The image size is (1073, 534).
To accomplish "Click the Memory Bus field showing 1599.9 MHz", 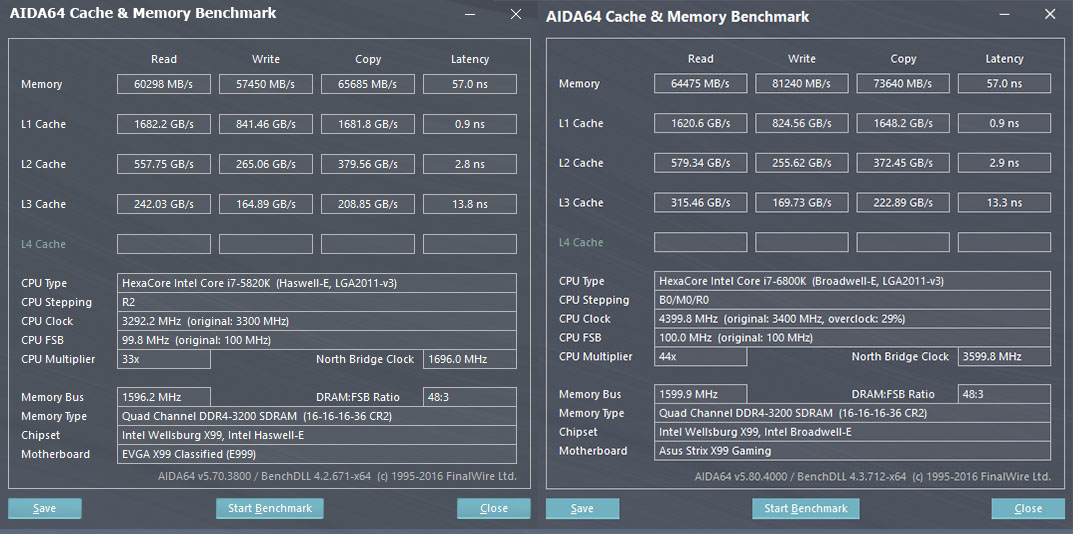I will click(x=701, y=394).
